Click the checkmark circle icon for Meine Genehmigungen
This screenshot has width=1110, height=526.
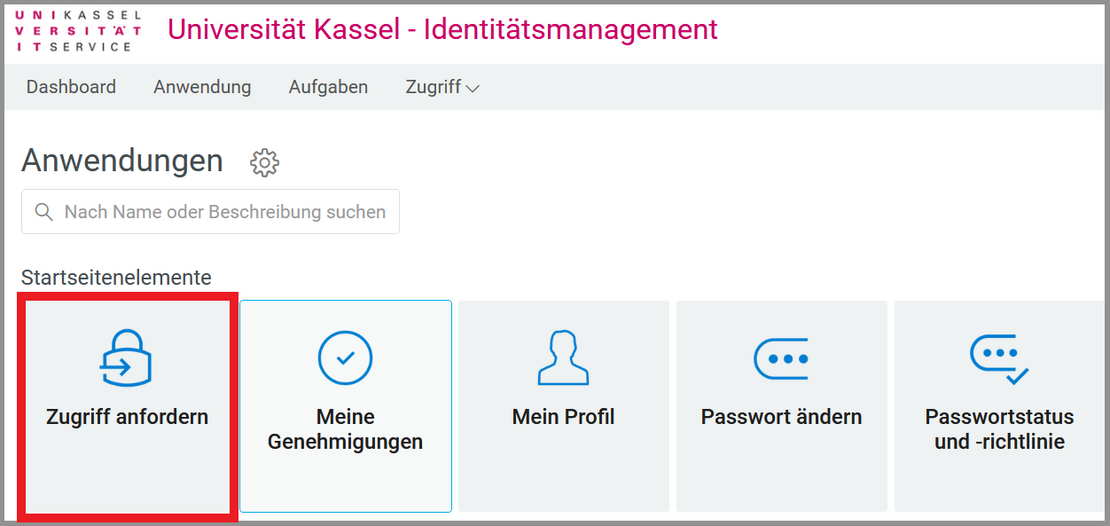coord(345,358)
